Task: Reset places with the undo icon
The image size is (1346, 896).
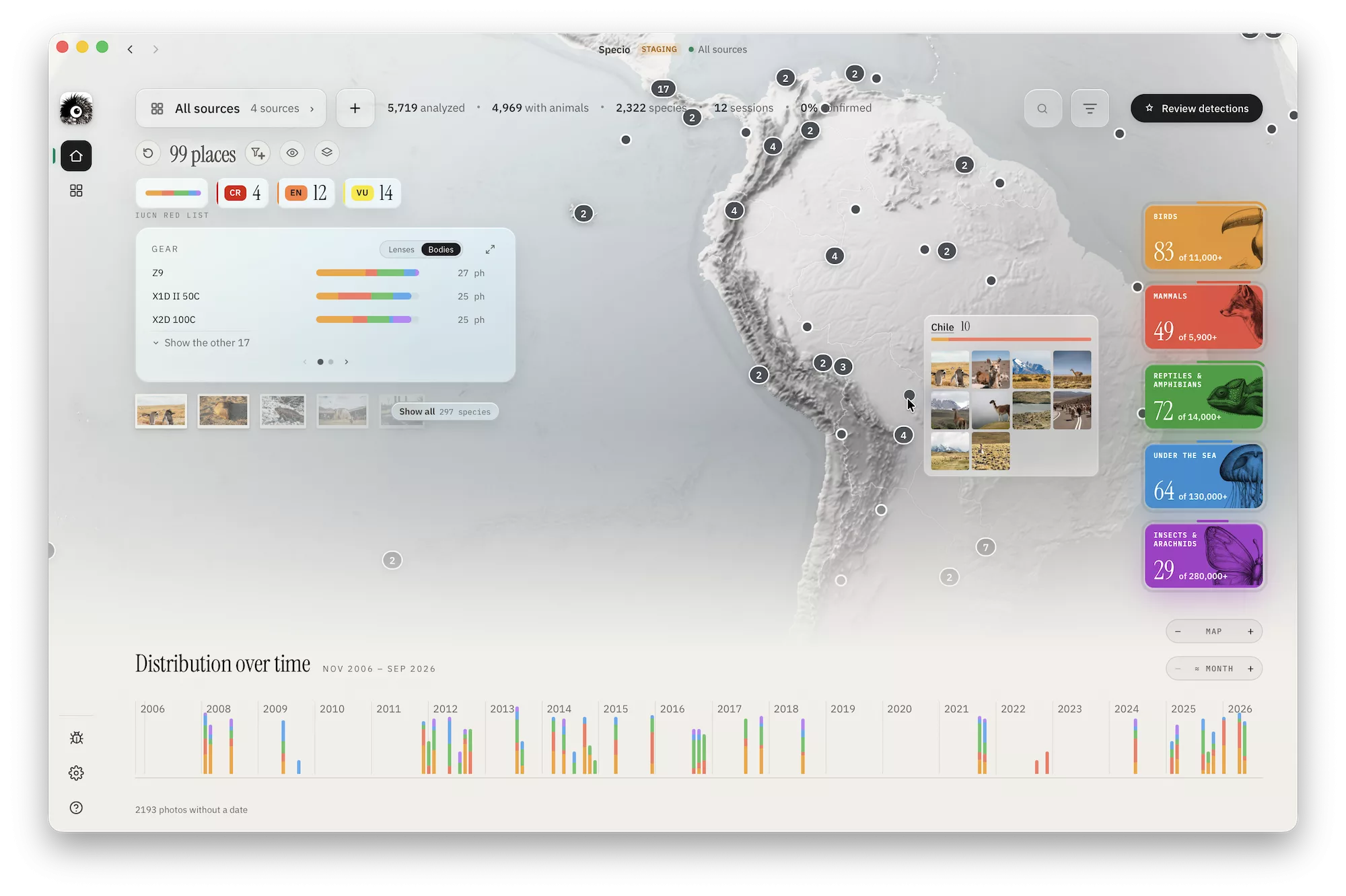Action: (148, 153)
